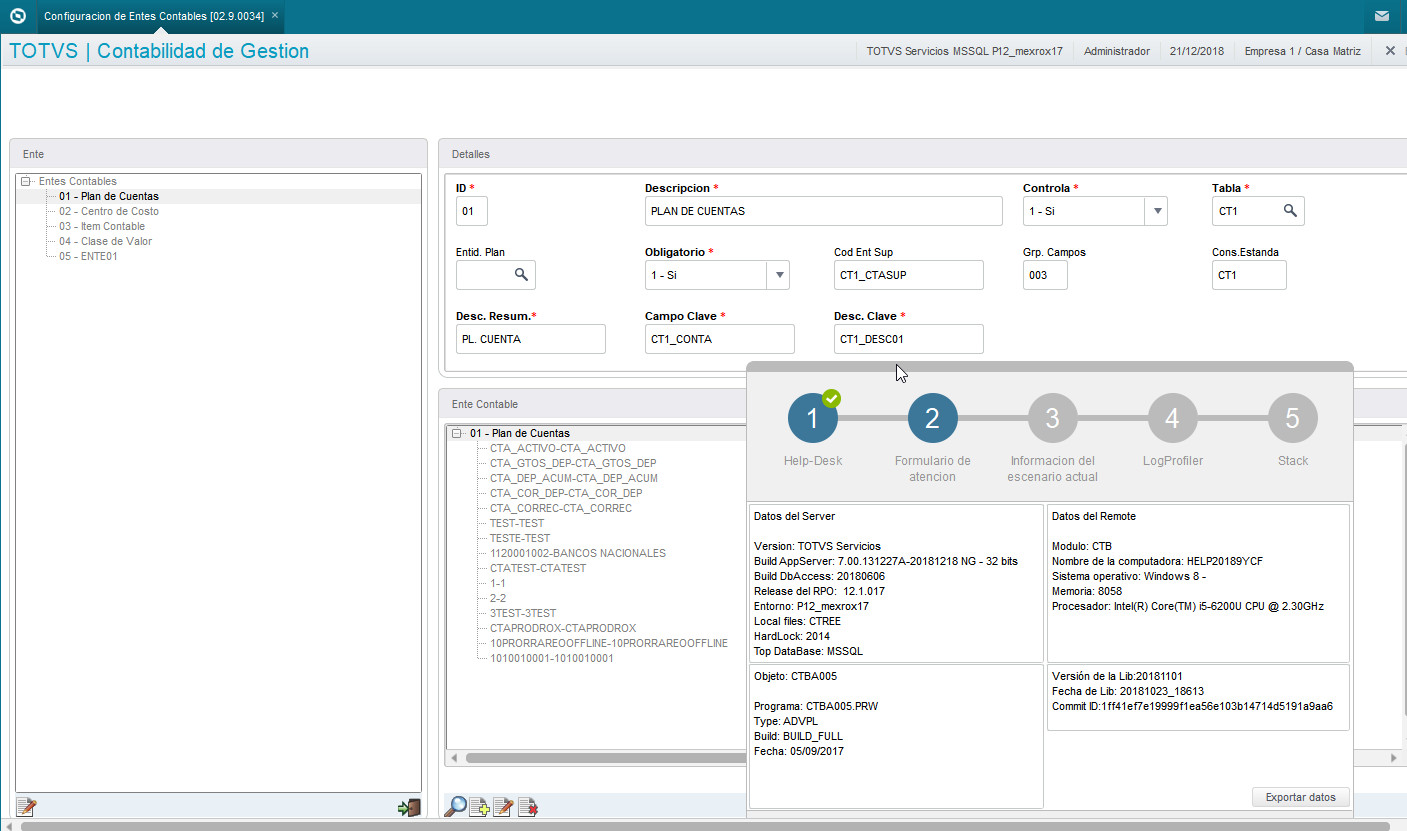1407x831 pixels.
Task: Select TESTE-TEST tree entry
Action: point(520,538)
